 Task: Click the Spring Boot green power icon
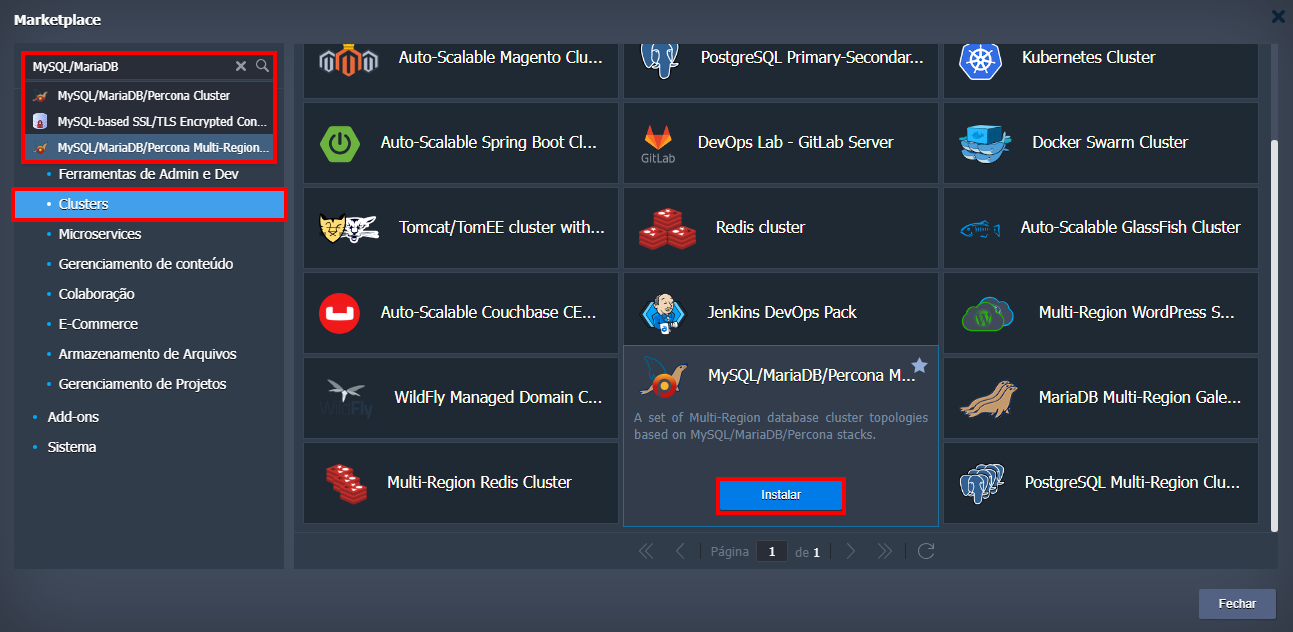click(340, 143)
